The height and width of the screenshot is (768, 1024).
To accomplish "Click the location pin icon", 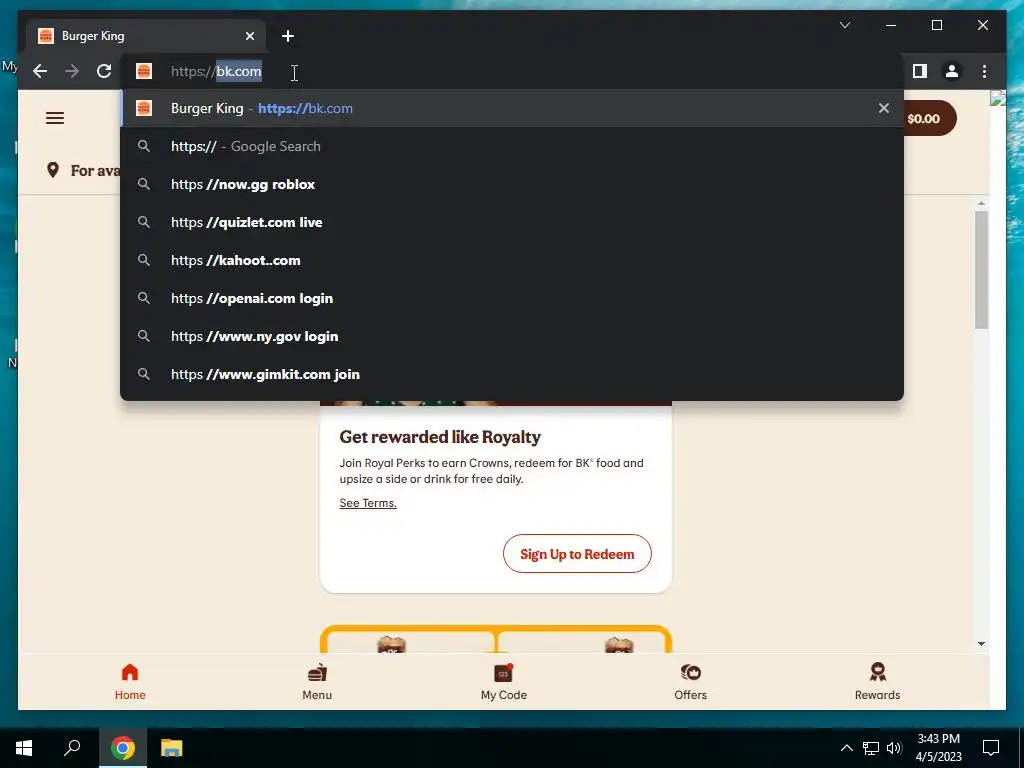I will tap(53, 170).
